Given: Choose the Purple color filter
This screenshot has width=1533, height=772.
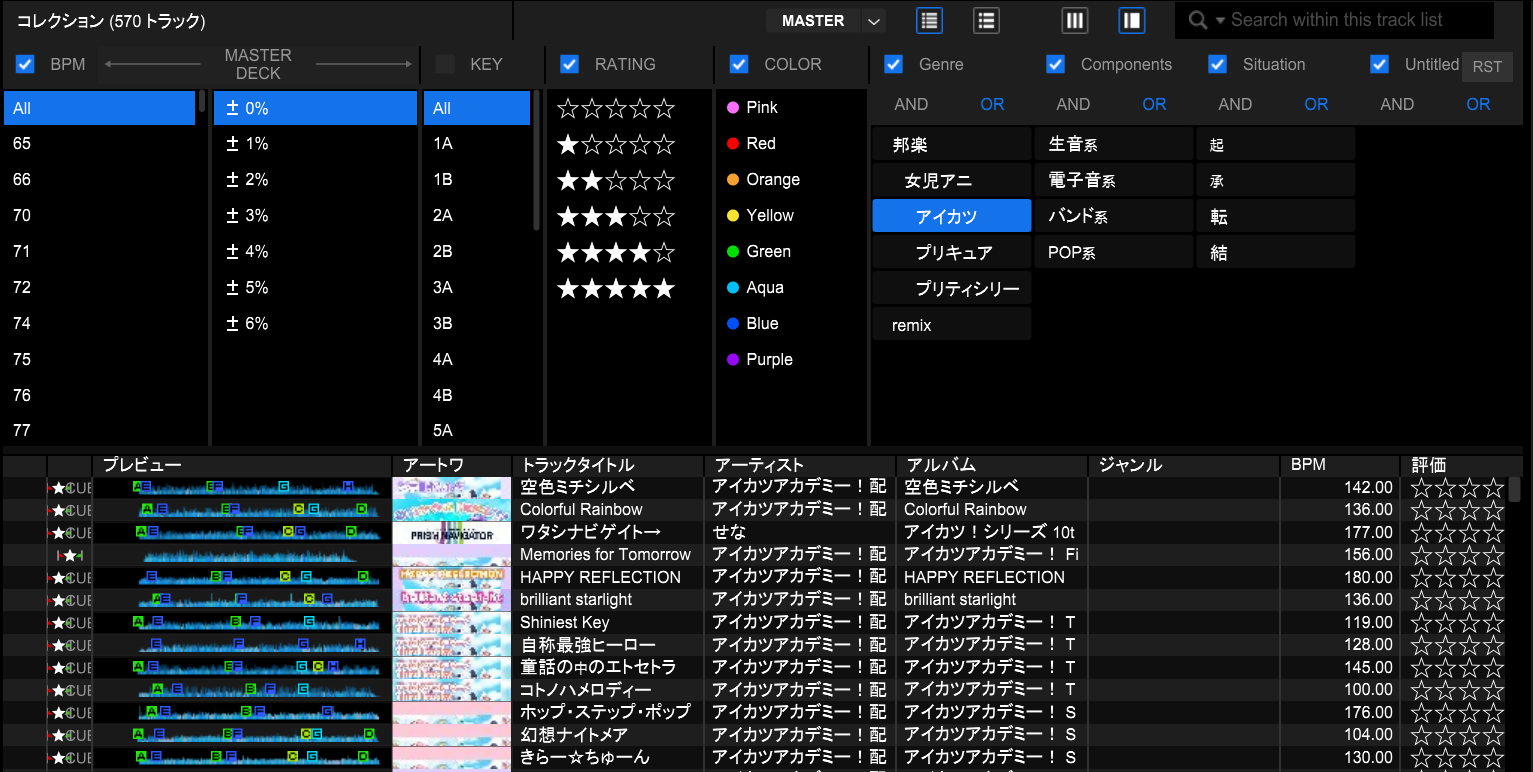Looking at the screenshot, I should (x=768, y=360).
